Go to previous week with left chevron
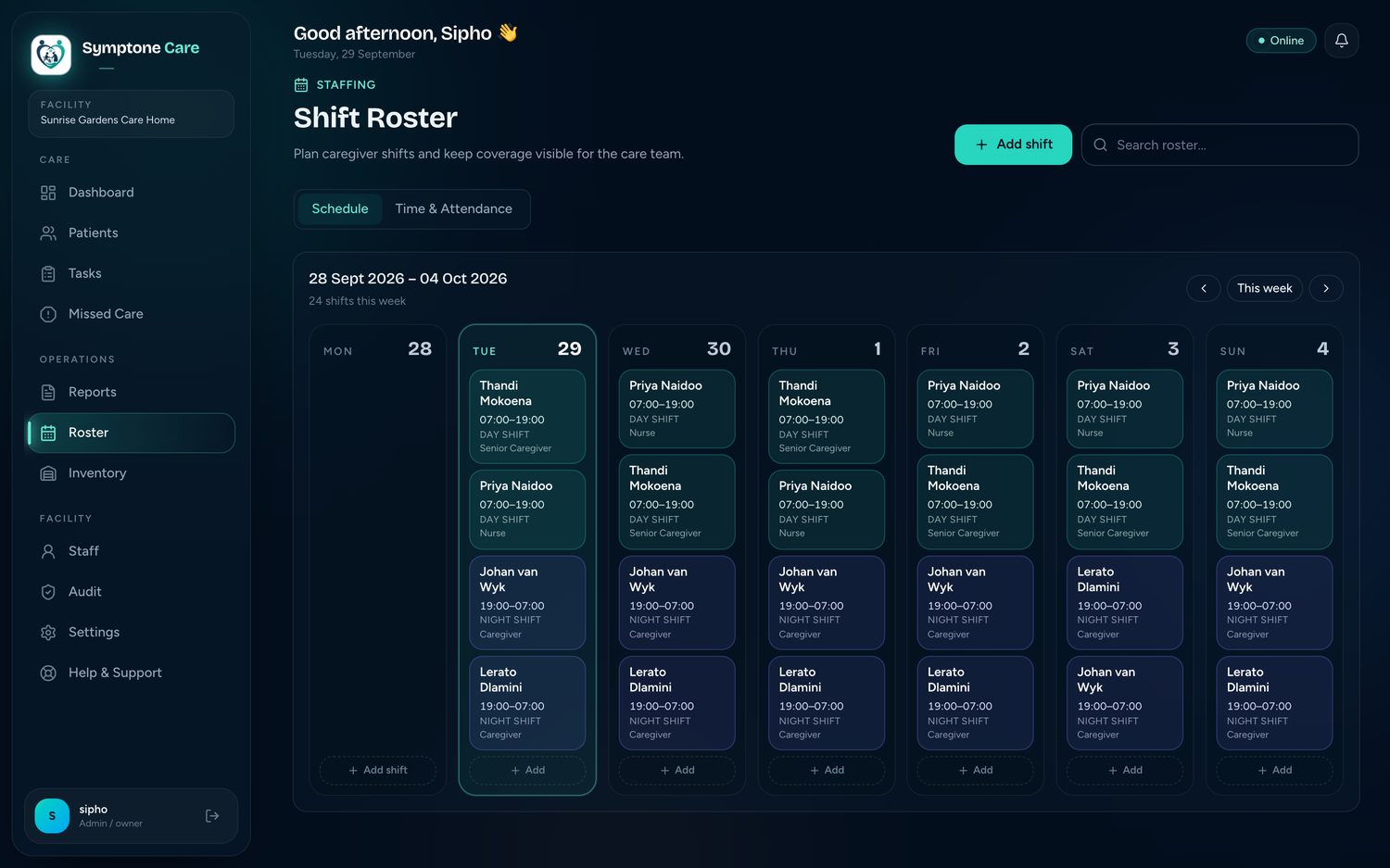The width and height of the screenshot is (1390, 868). 1204,289
